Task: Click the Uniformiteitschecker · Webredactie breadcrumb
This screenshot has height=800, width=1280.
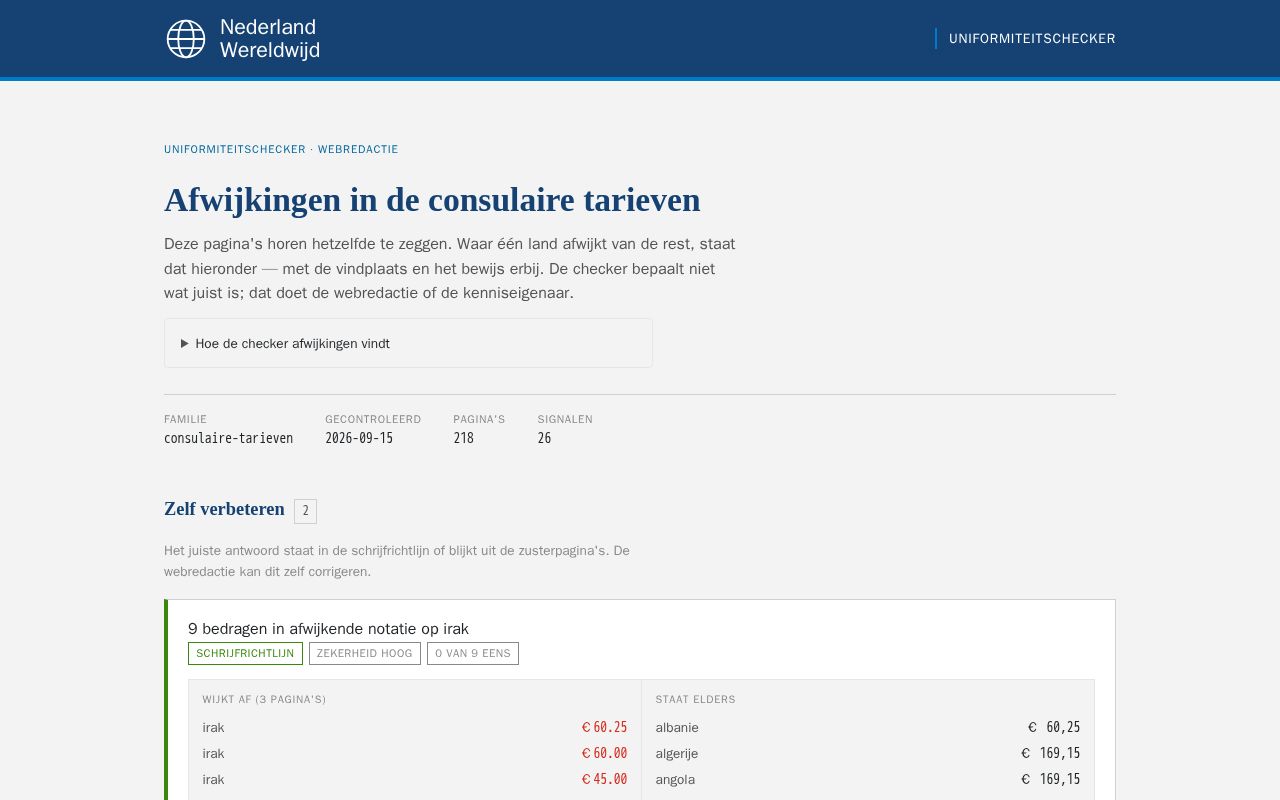Action: tap(281, 150)
